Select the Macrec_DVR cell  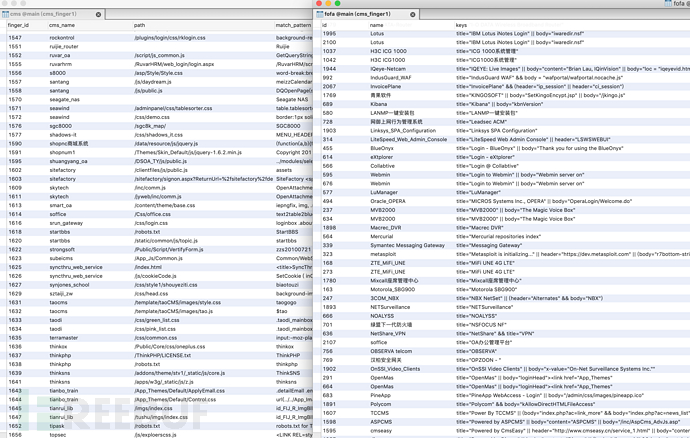[385, 228]
